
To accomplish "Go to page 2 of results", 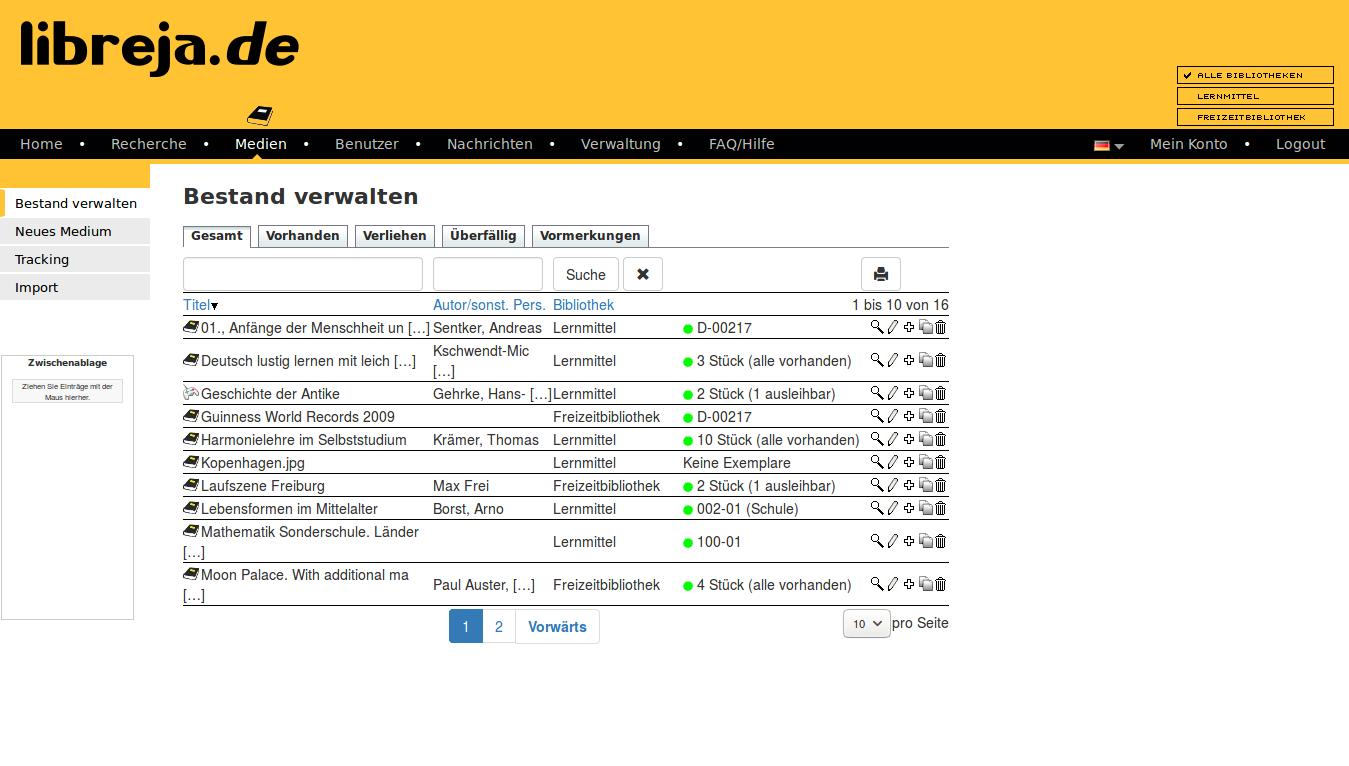I will (x=499, y=627).
